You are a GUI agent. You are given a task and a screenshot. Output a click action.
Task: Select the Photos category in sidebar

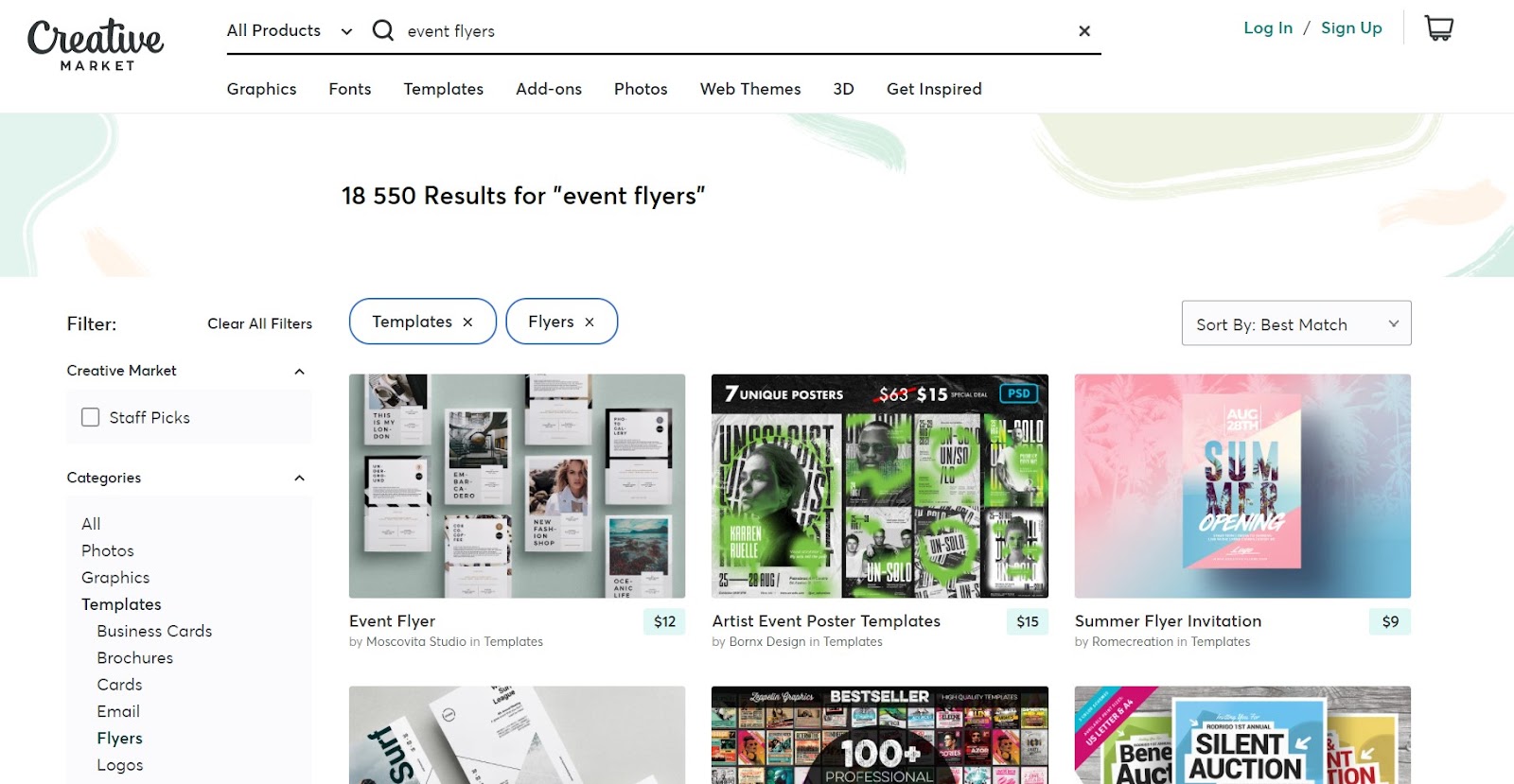coord(108,550)
